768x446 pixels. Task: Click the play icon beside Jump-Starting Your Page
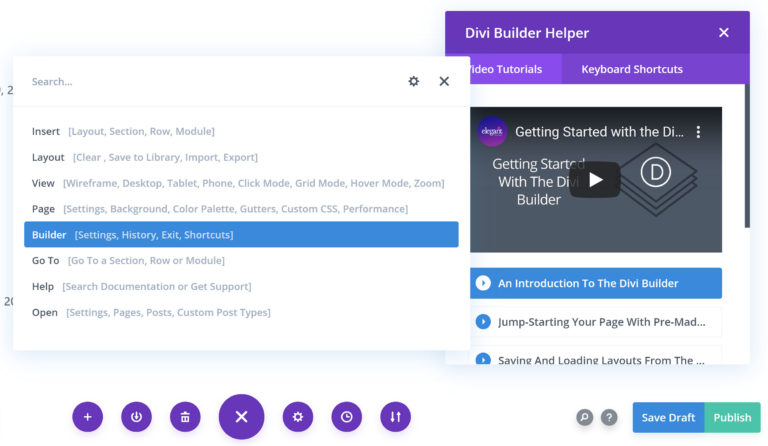pyautogui.click(x=483, y=322)
